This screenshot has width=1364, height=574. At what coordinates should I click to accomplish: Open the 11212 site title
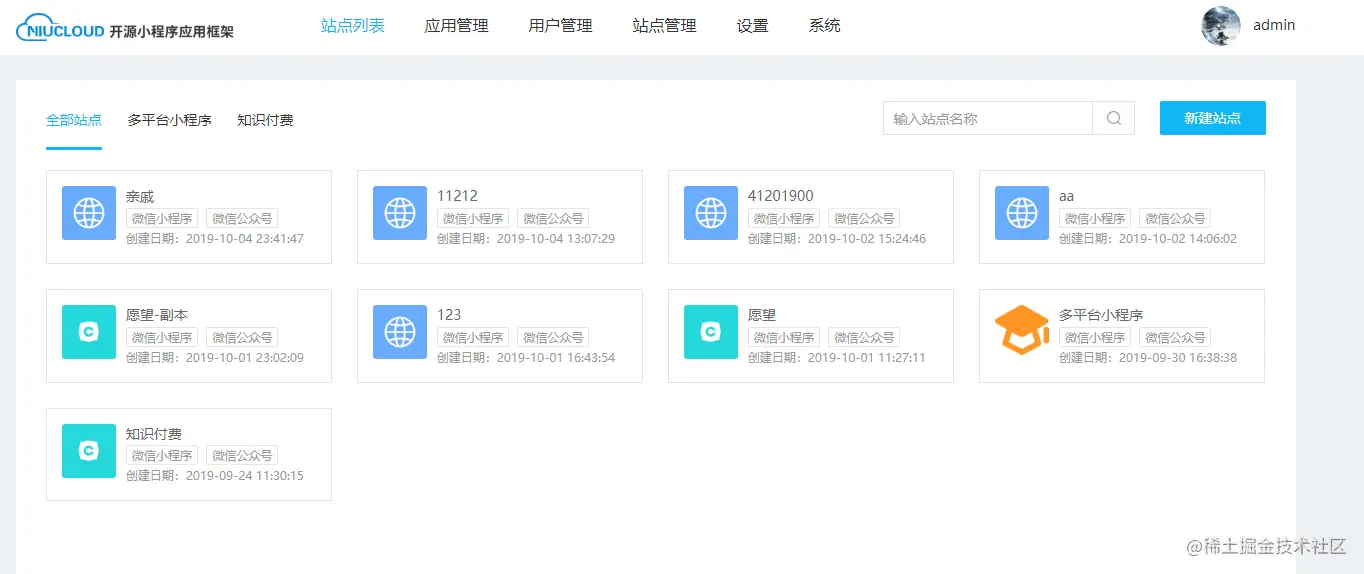point(457,196)
